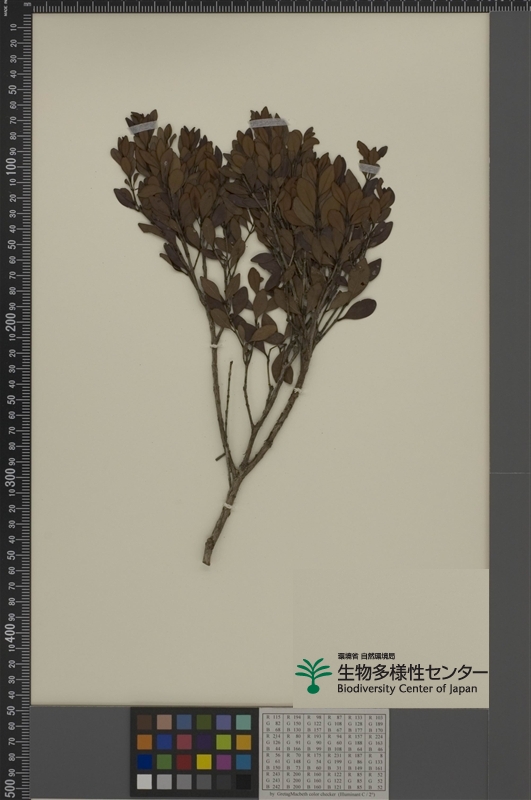Pick the orange swatch on the color chart
This screenshot has height=800, width=531.
click(144, 742)
